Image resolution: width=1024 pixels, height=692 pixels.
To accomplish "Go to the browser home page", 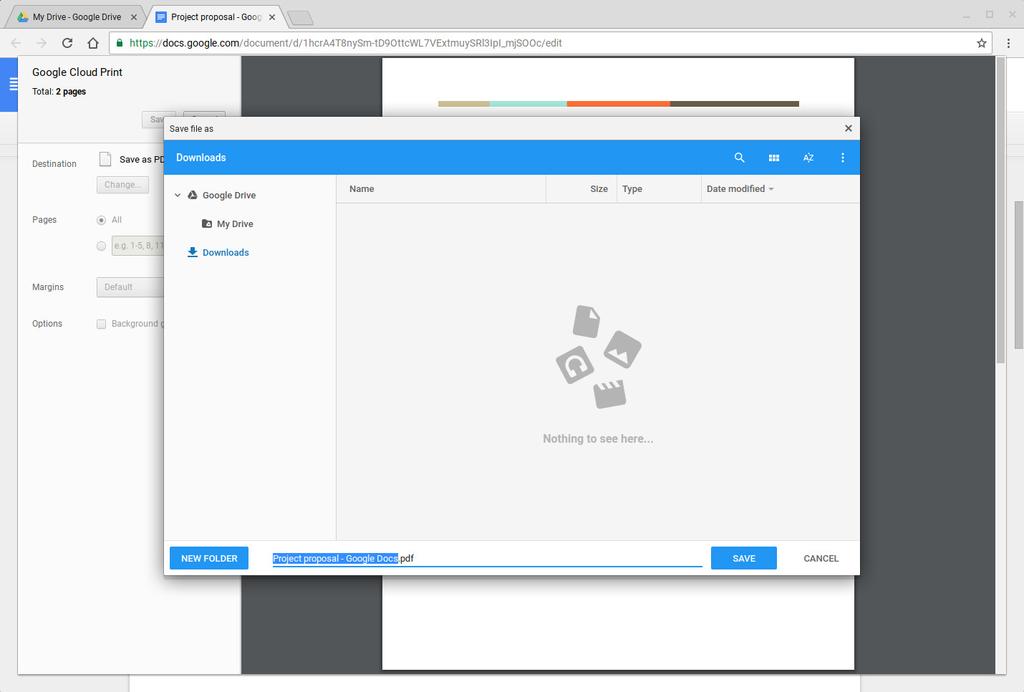I will (93, 43).
